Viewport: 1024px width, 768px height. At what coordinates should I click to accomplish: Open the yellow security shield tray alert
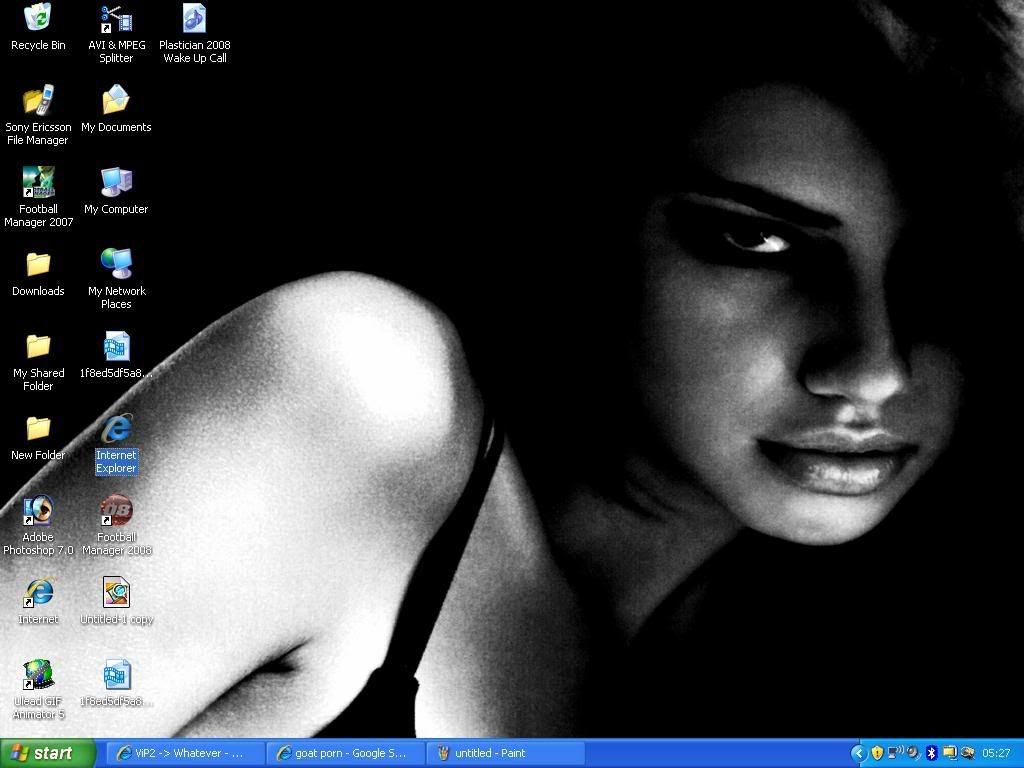pyautogui.click(x=877, y=754)
